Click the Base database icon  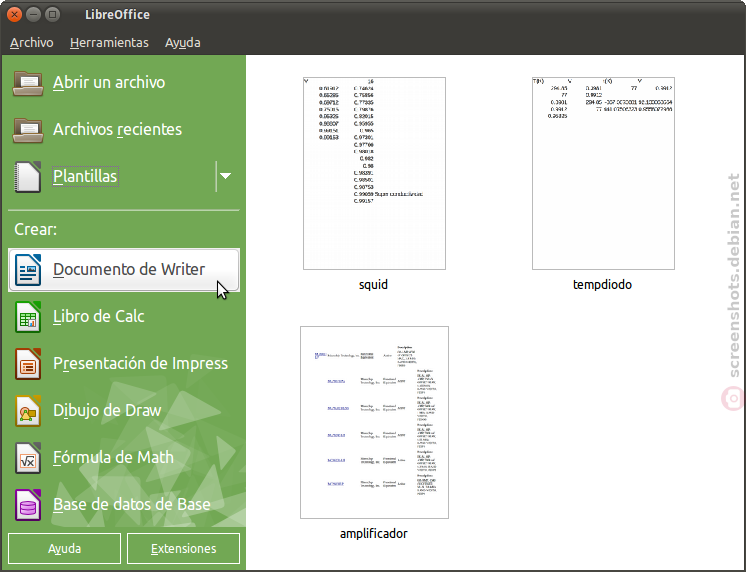click(x=28, y=505)
